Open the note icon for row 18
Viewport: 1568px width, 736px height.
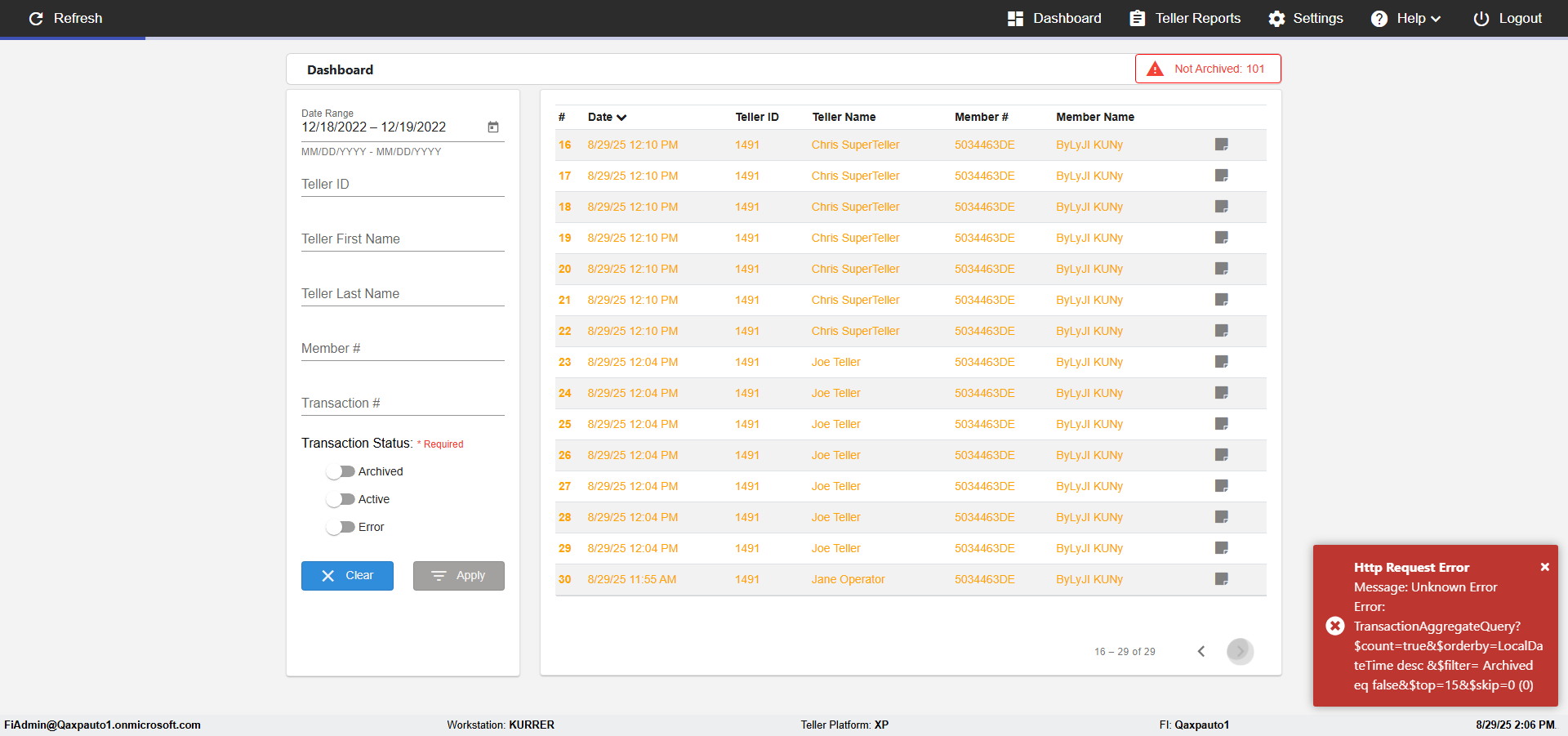tap(1222, 207)
